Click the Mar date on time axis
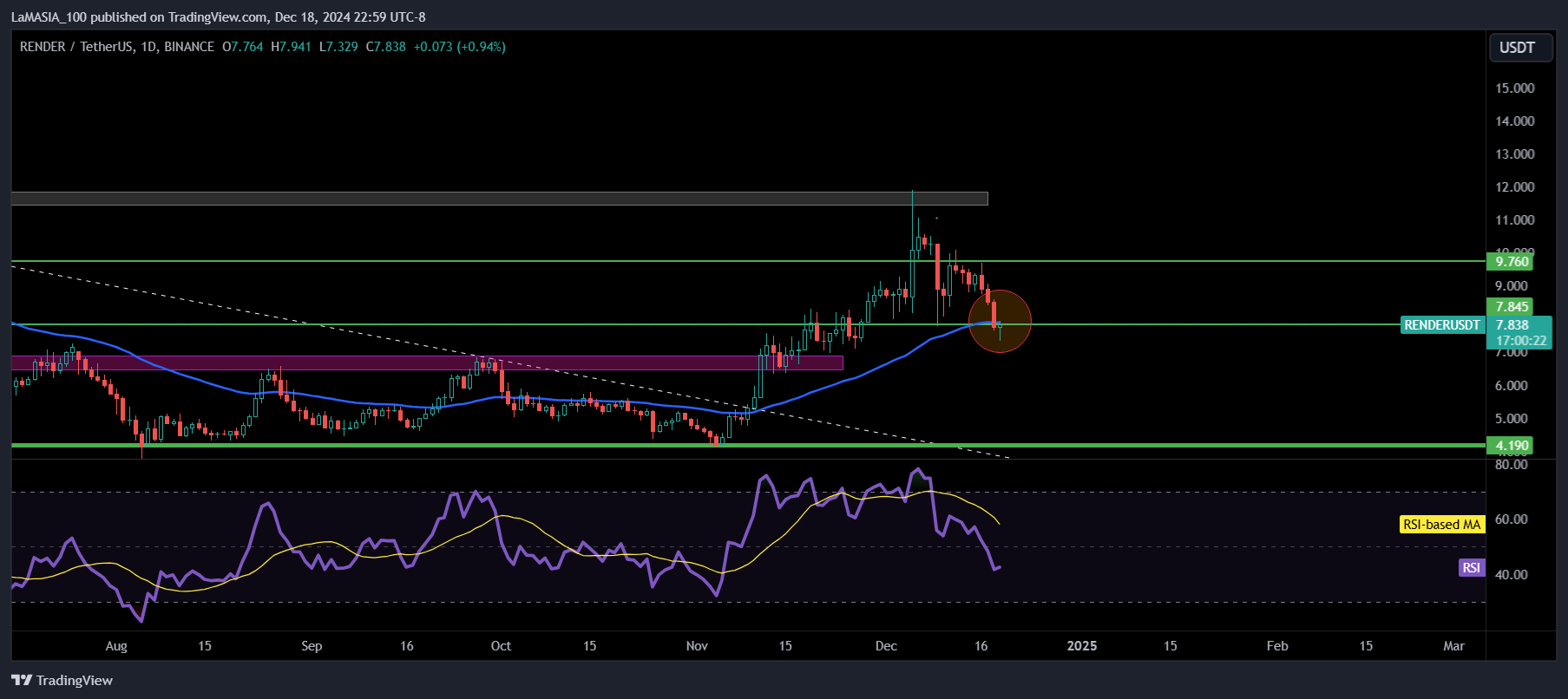1568x699 pixels. pos(1453,646)
